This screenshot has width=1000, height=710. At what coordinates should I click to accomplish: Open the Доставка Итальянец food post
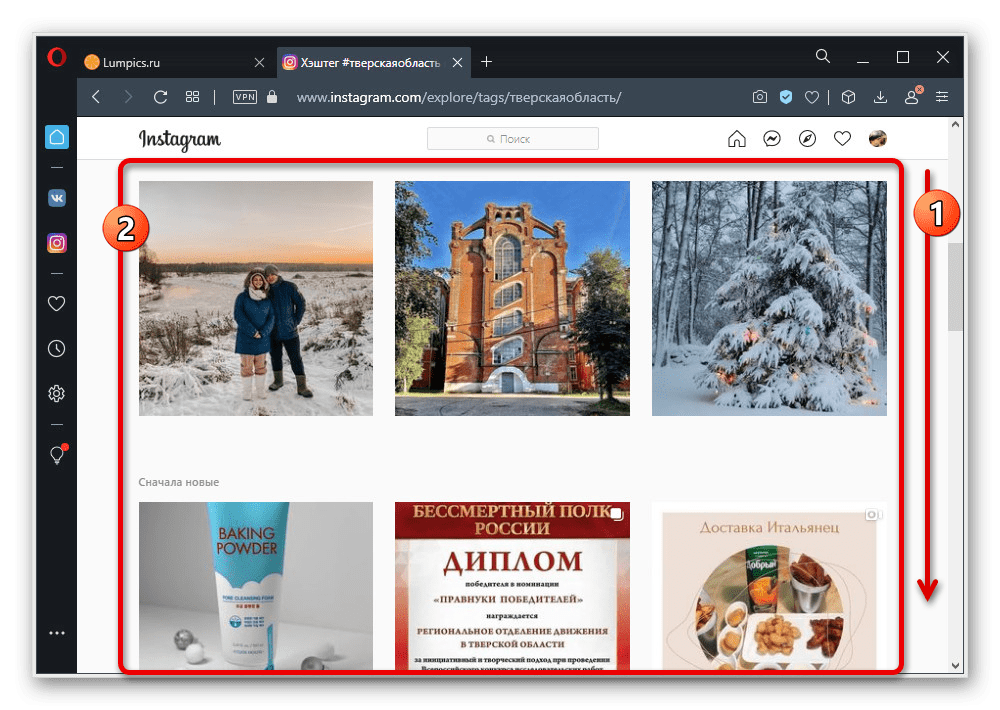pos(769,586)
